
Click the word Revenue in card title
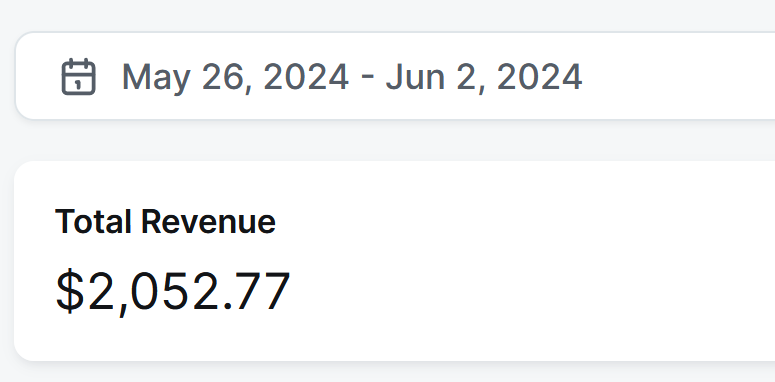(208, 221)
